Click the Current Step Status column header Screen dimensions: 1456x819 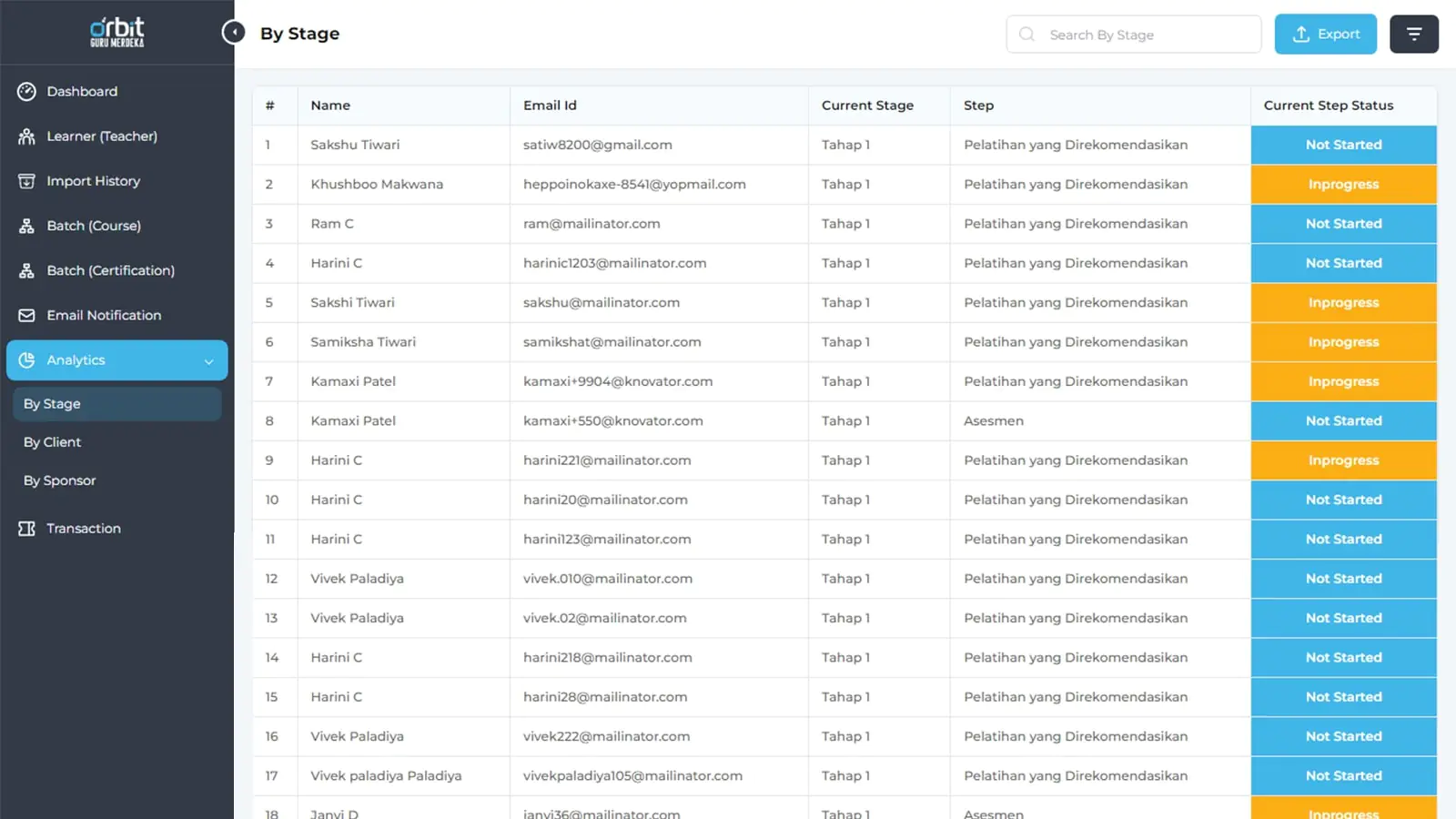pos(1329,106)
